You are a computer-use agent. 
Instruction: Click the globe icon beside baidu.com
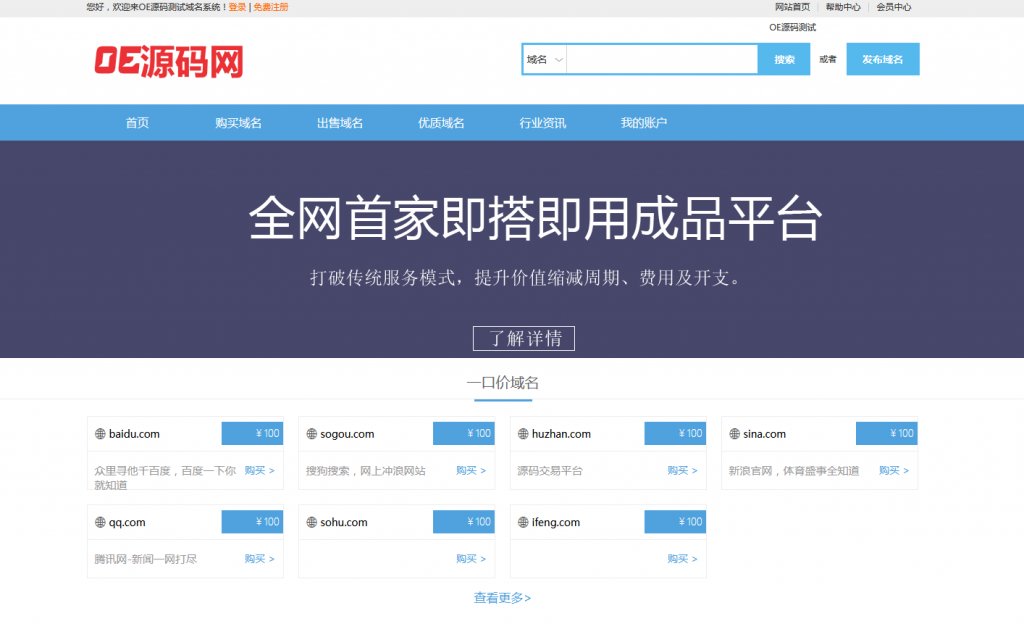point(99,433)
